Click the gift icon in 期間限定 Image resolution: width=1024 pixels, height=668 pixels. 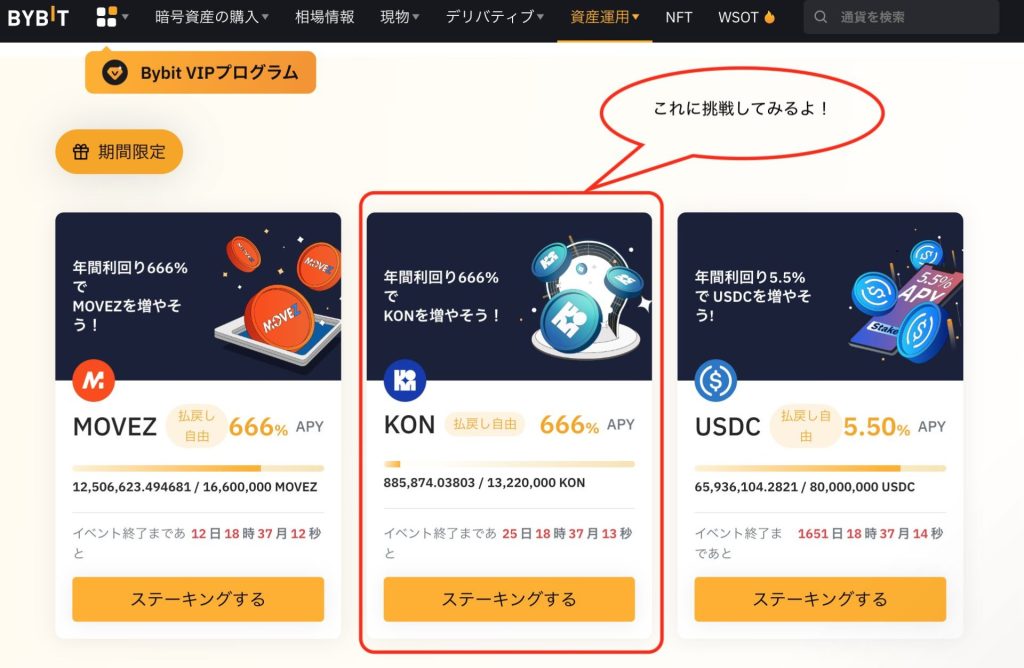tap(81, 152)
